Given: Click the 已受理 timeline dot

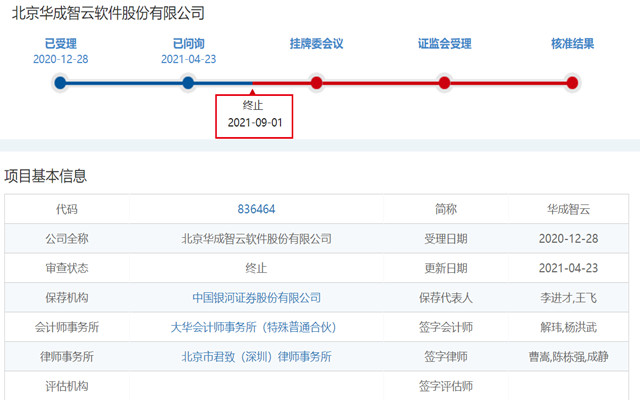Looking at the screenshot, I should (x=60, y=83).
